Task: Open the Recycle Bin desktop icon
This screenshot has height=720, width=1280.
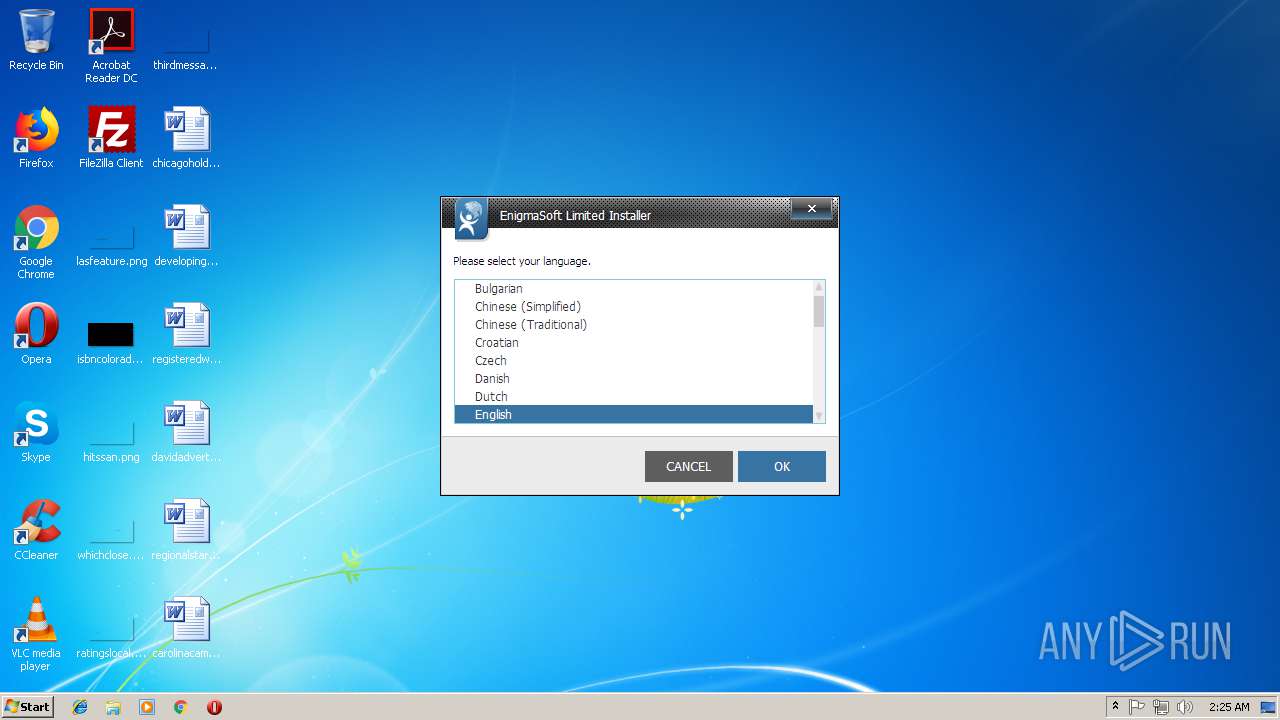Action: pyautogui.click(x=36, y=41)
